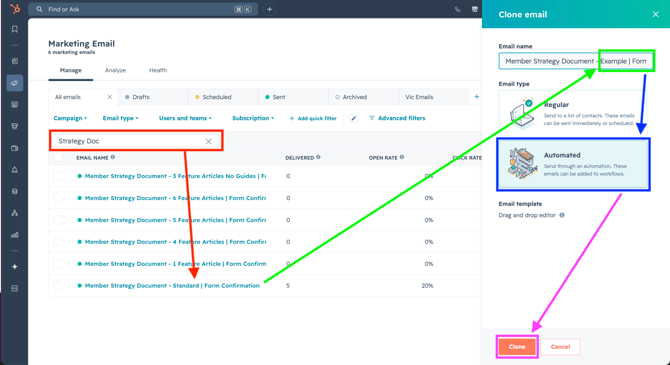Click into the Email name input field

[x=576, y=61]
